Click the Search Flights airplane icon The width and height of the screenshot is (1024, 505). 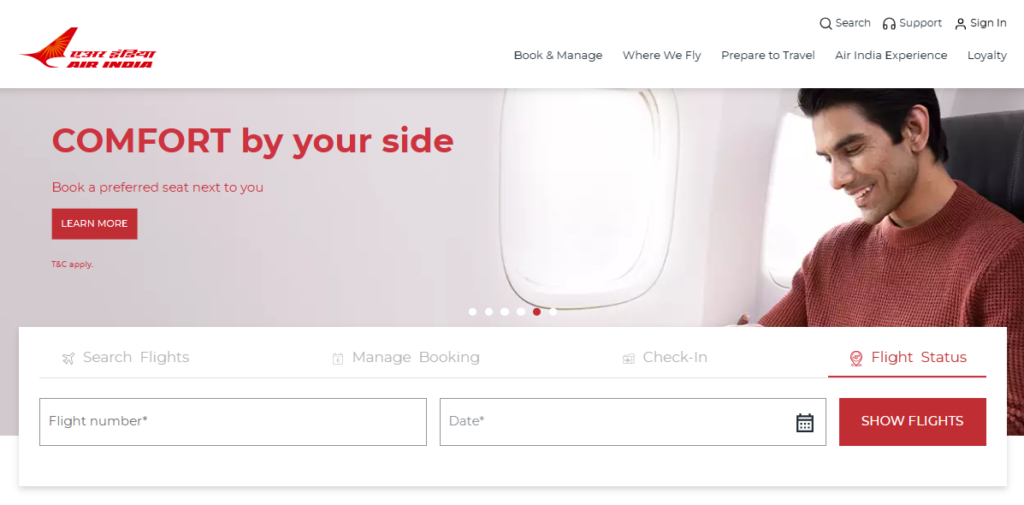68,358
